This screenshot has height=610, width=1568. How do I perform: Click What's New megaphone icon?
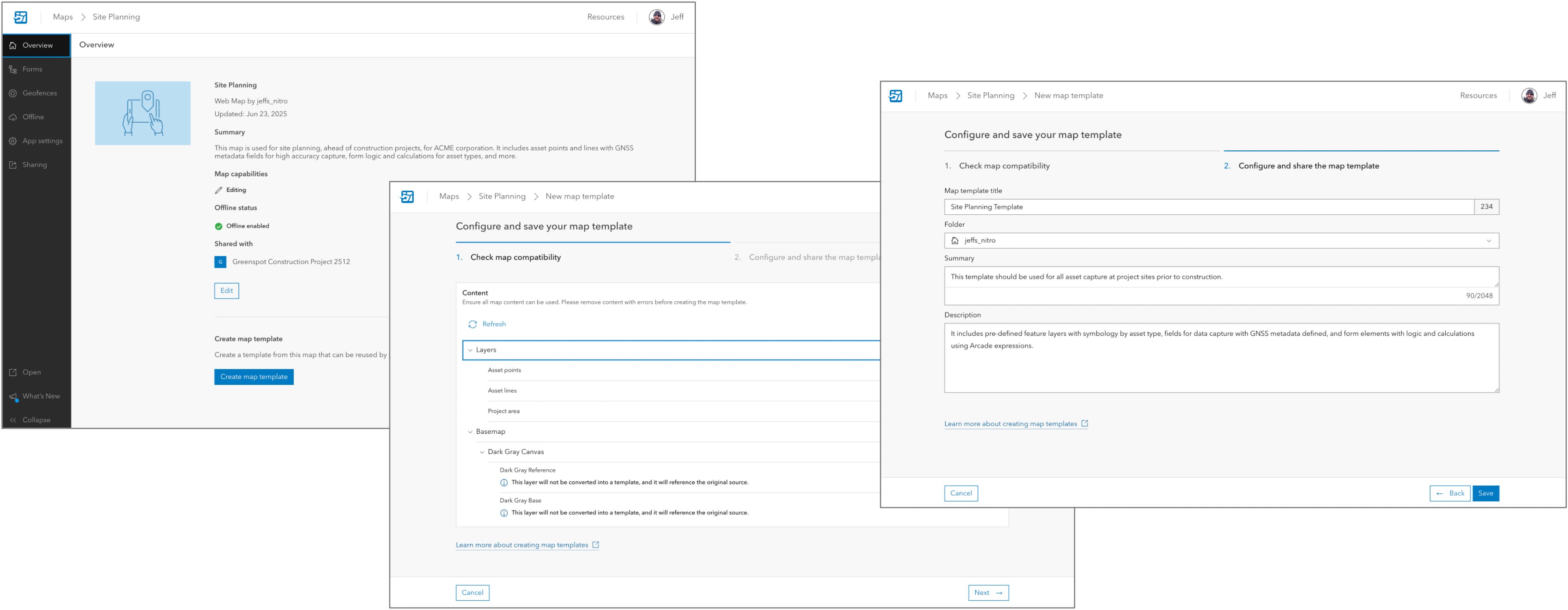[x=13, y=396]
